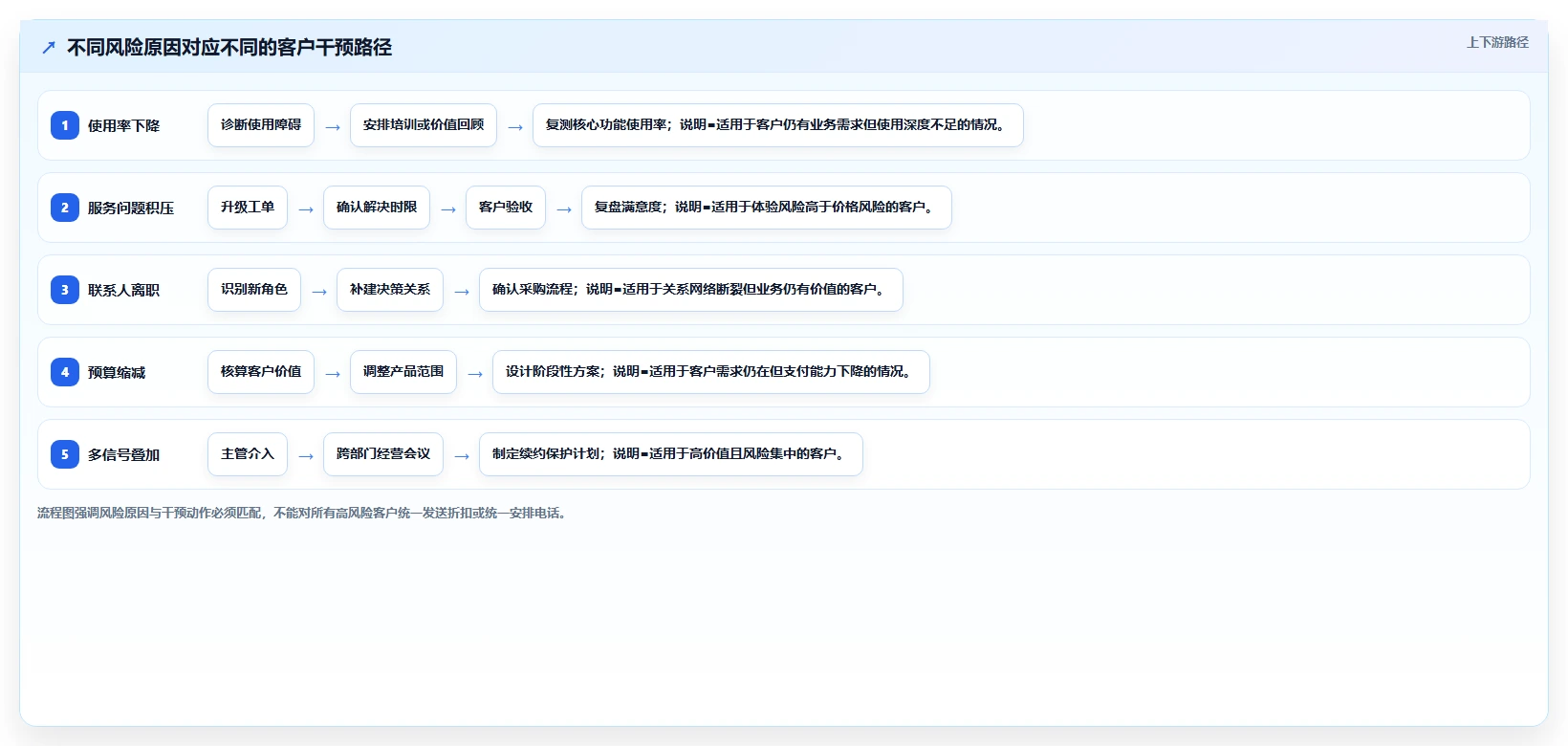
Task: Click the title 不同风险原因对应不同的客户干预路径
Action: (x=229, y=47)
